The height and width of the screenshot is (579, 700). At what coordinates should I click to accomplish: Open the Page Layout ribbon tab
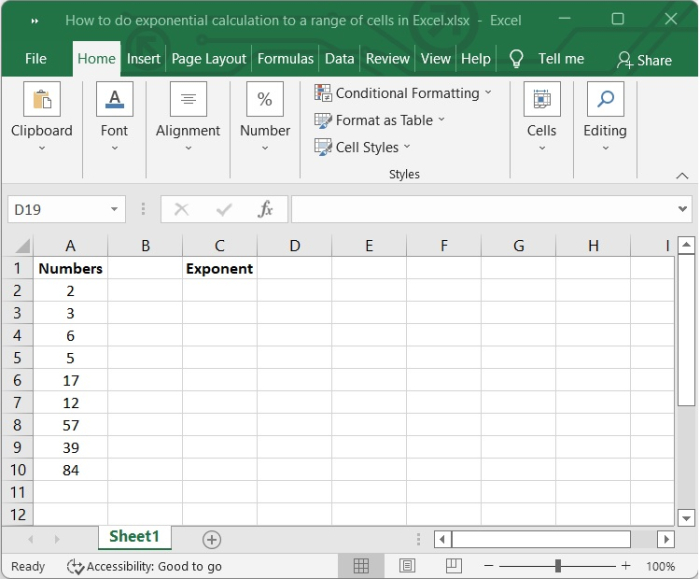coord(208,59)
